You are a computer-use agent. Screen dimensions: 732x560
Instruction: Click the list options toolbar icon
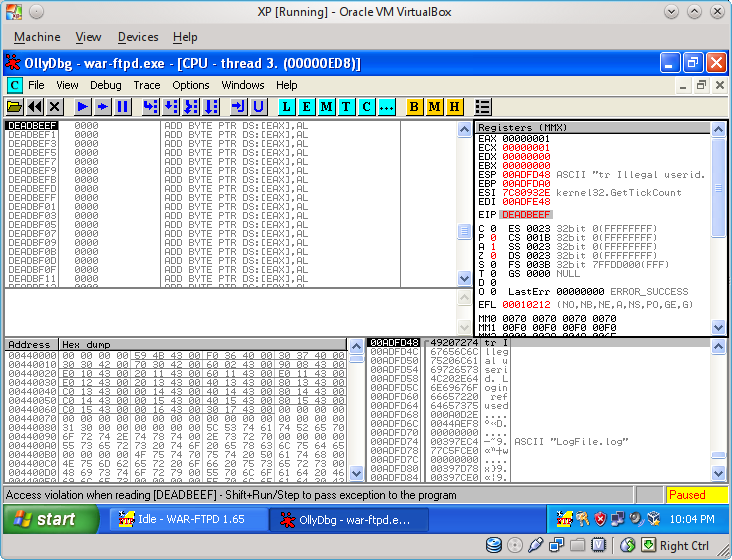tap(483, 107)
